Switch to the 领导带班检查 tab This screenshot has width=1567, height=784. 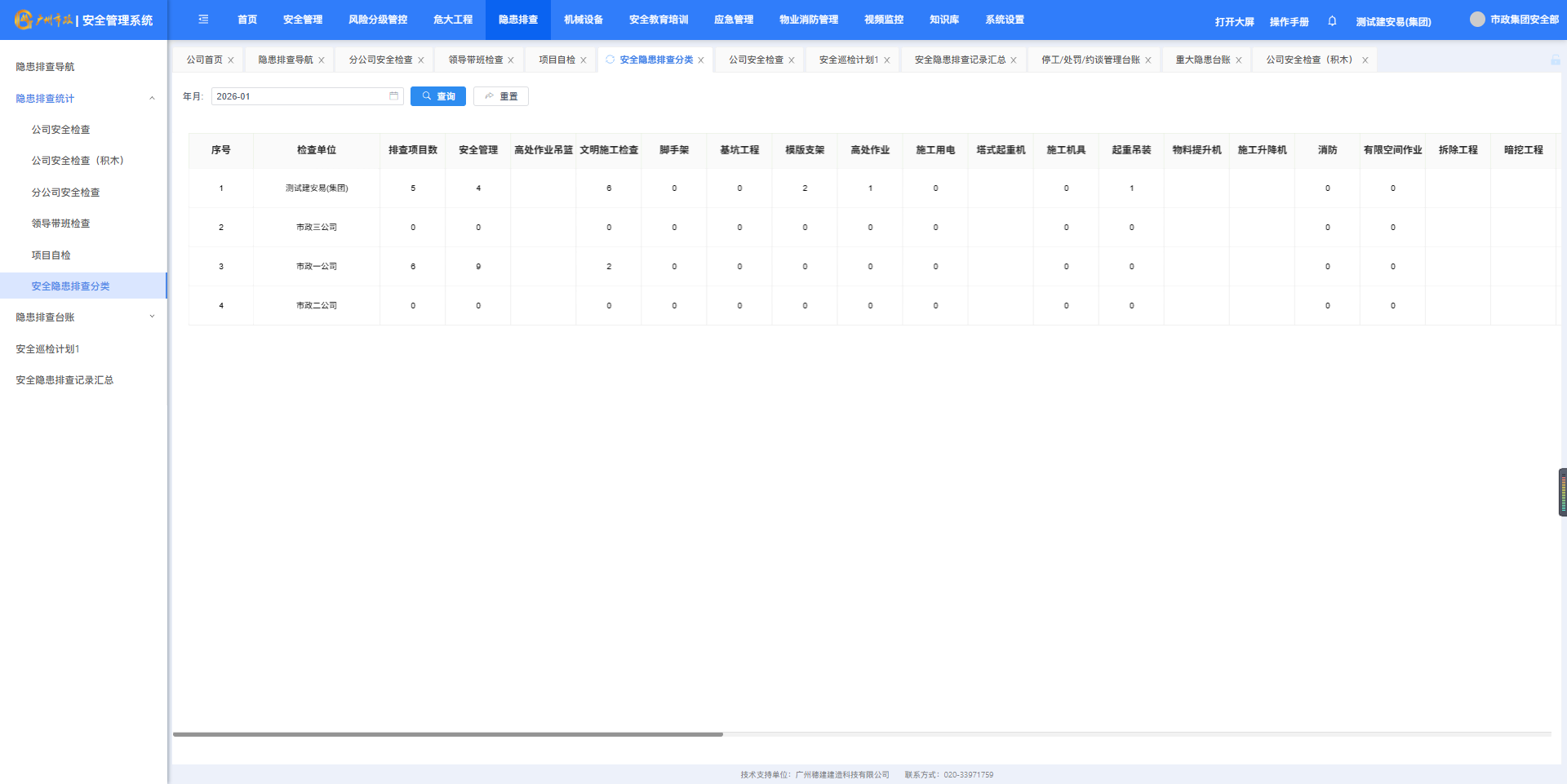click(x=475, y=60)
